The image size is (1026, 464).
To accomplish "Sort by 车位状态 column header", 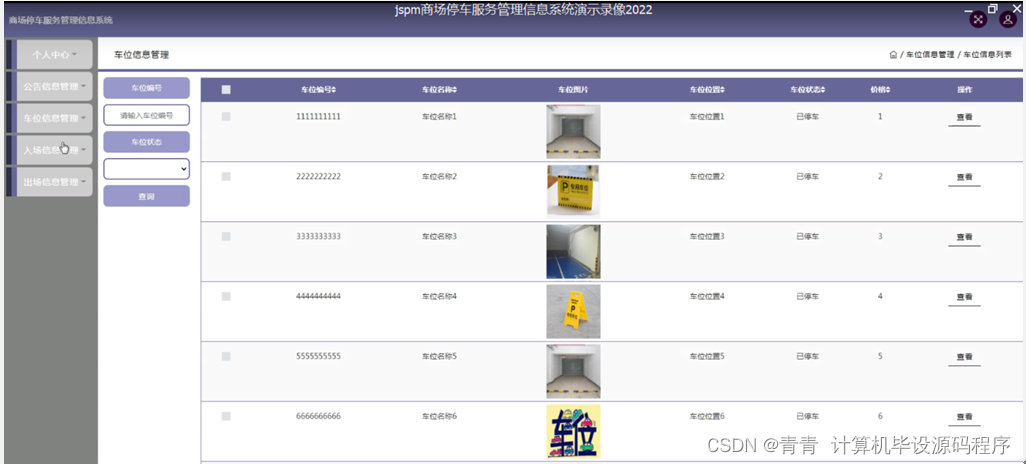I will [807, 90].
